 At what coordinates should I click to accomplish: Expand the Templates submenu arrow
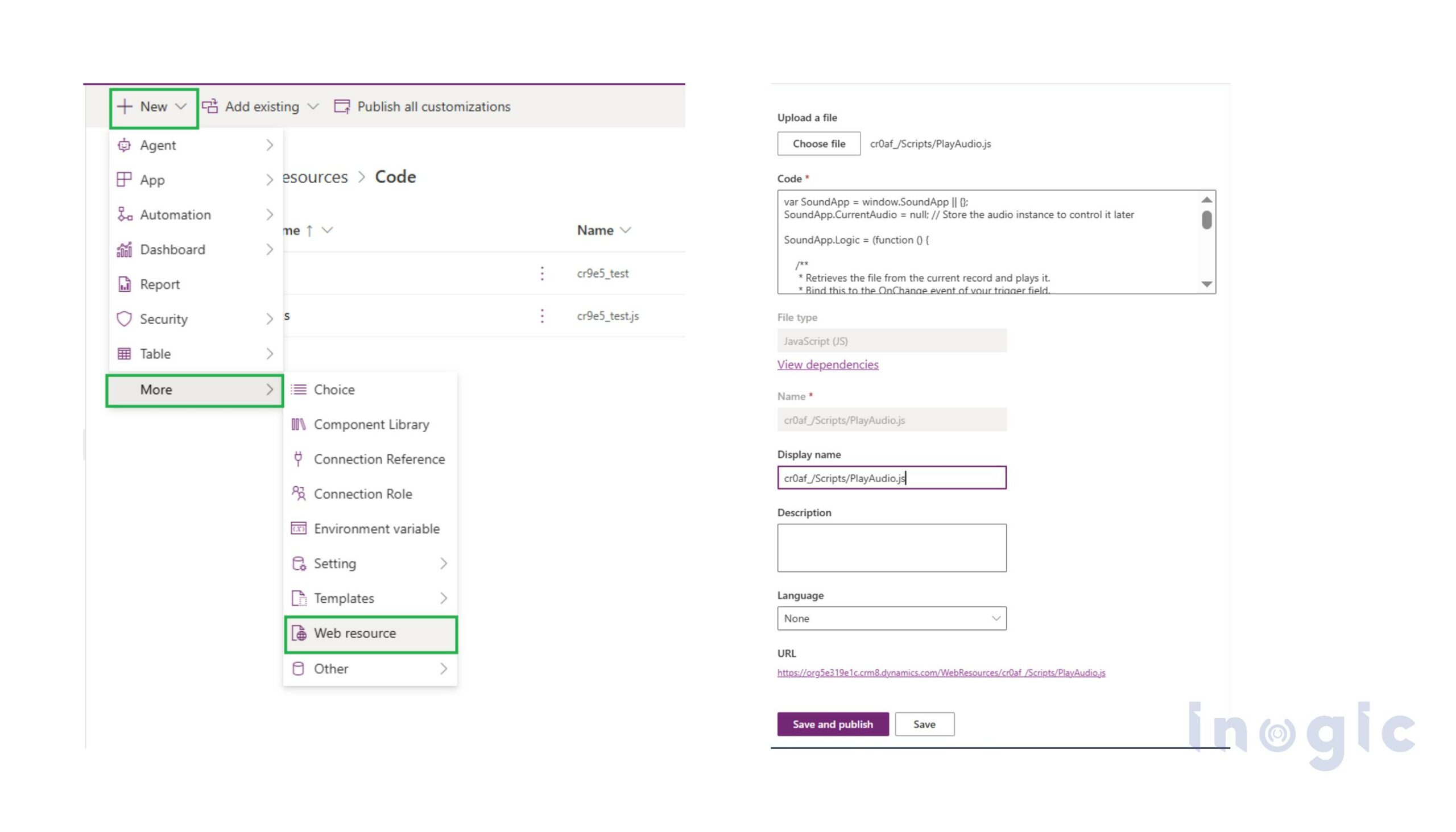pyautogui.click(x=444, y=598)
